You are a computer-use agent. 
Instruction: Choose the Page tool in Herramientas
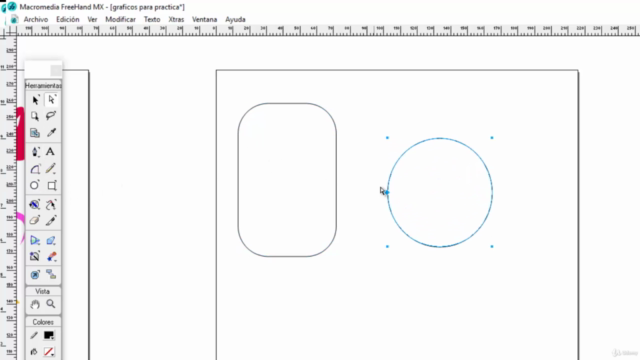click(x=35, y=116)
